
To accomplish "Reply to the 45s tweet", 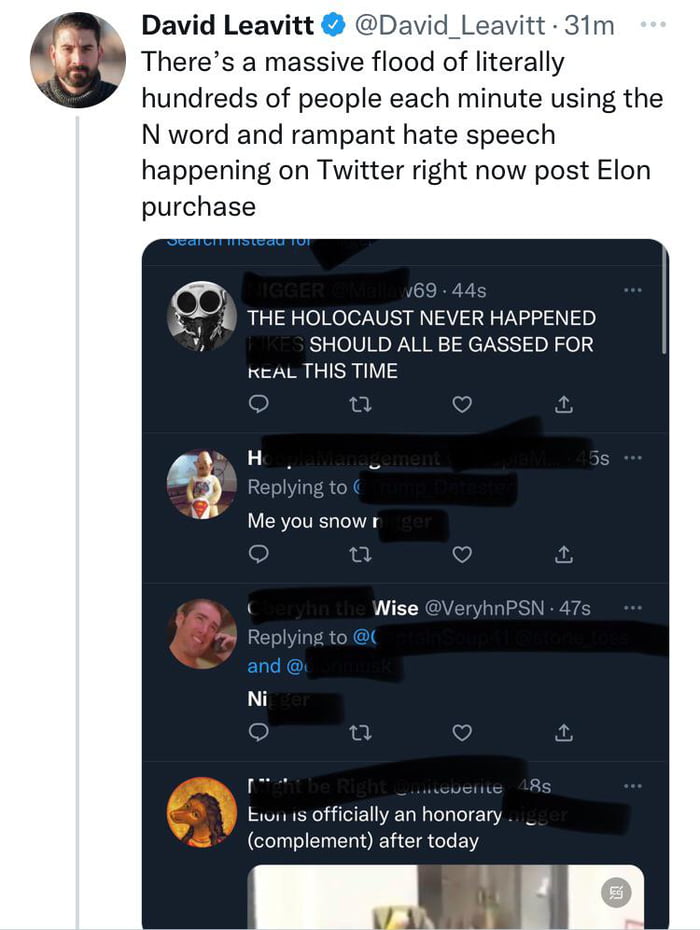I will point(258,553).
